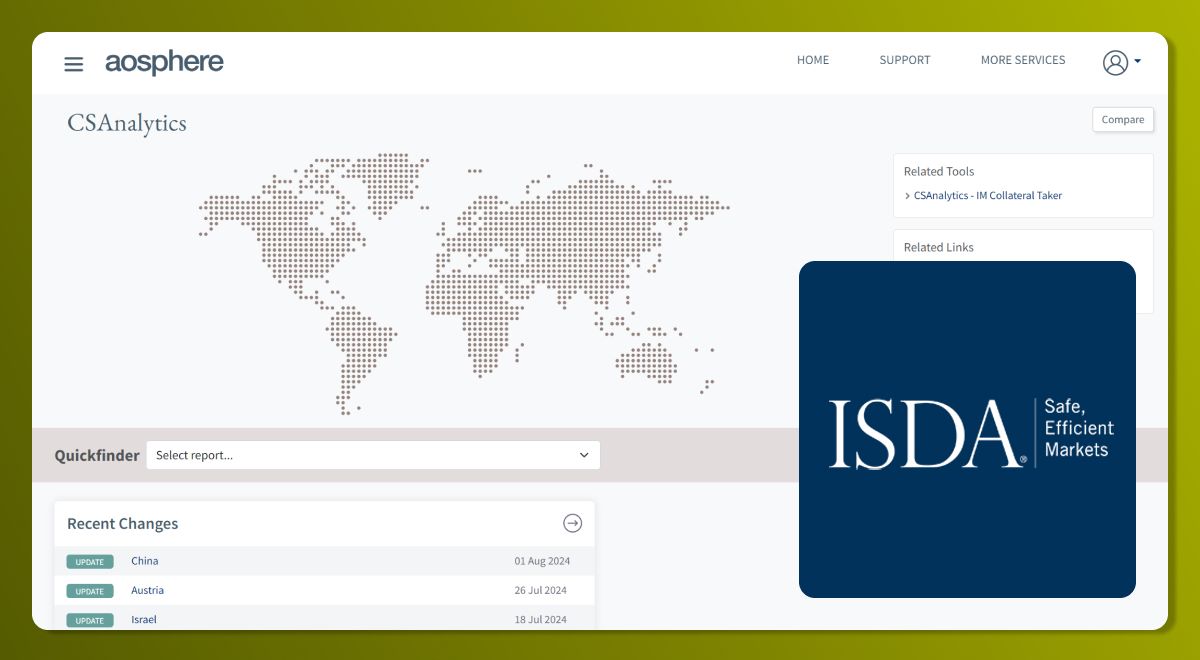This screenshot has width=1200, height=660.
Task: Go to the HOME menu item
Action: pyautogui.click(x=812, y=60)
